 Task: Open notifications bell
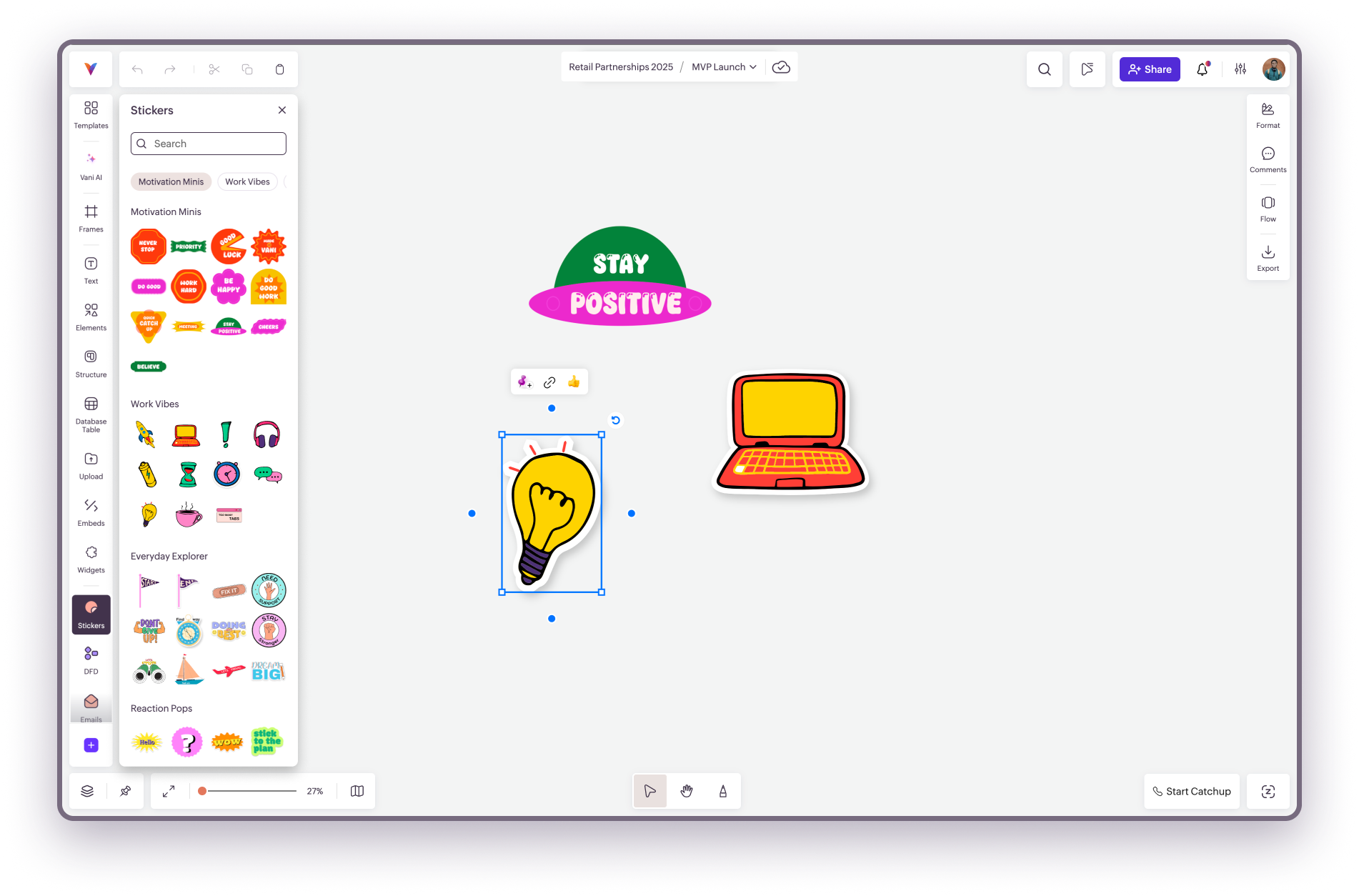[x=1203, y=69]
